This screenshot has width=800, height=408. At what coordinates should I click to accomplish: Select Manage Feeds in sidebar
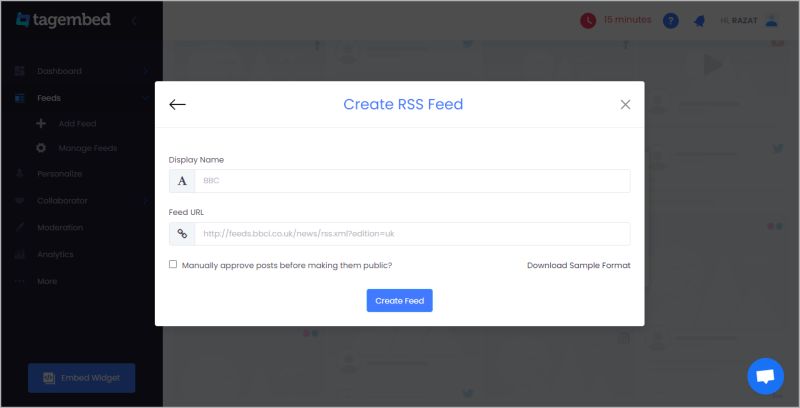[x=88, y=148]
